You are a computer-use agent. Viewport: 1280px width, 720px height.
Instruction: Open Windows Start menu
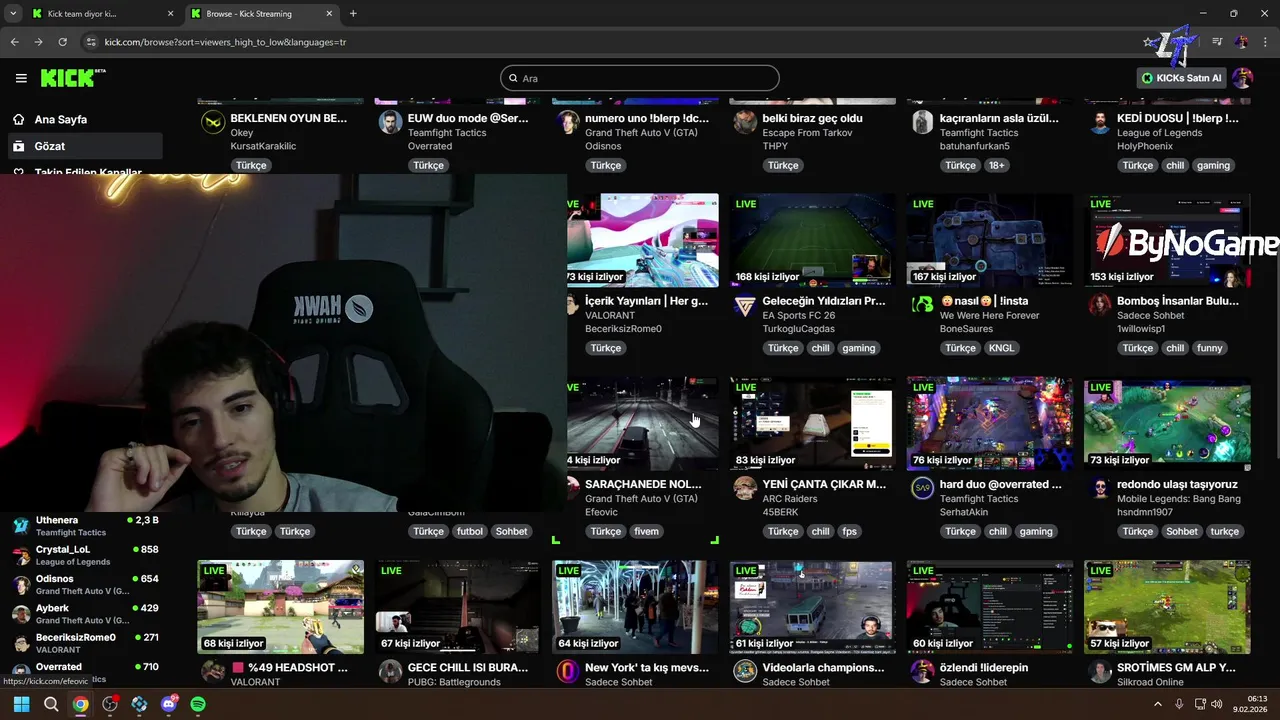pyautogui.click(x=21, y=704)
